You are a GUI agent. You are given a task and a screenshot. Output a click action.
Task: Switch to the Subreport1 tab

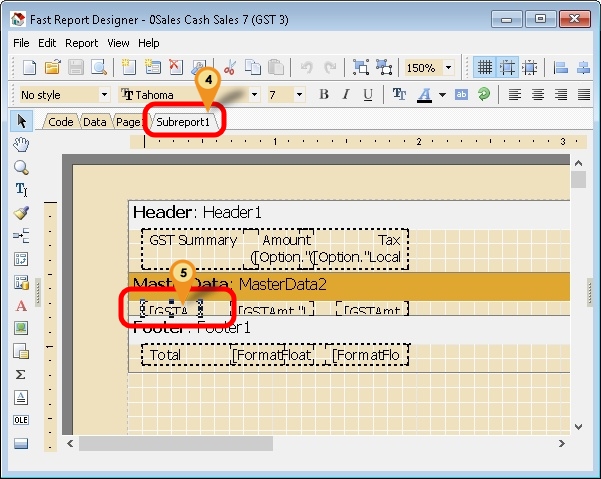tap(185, 122)
